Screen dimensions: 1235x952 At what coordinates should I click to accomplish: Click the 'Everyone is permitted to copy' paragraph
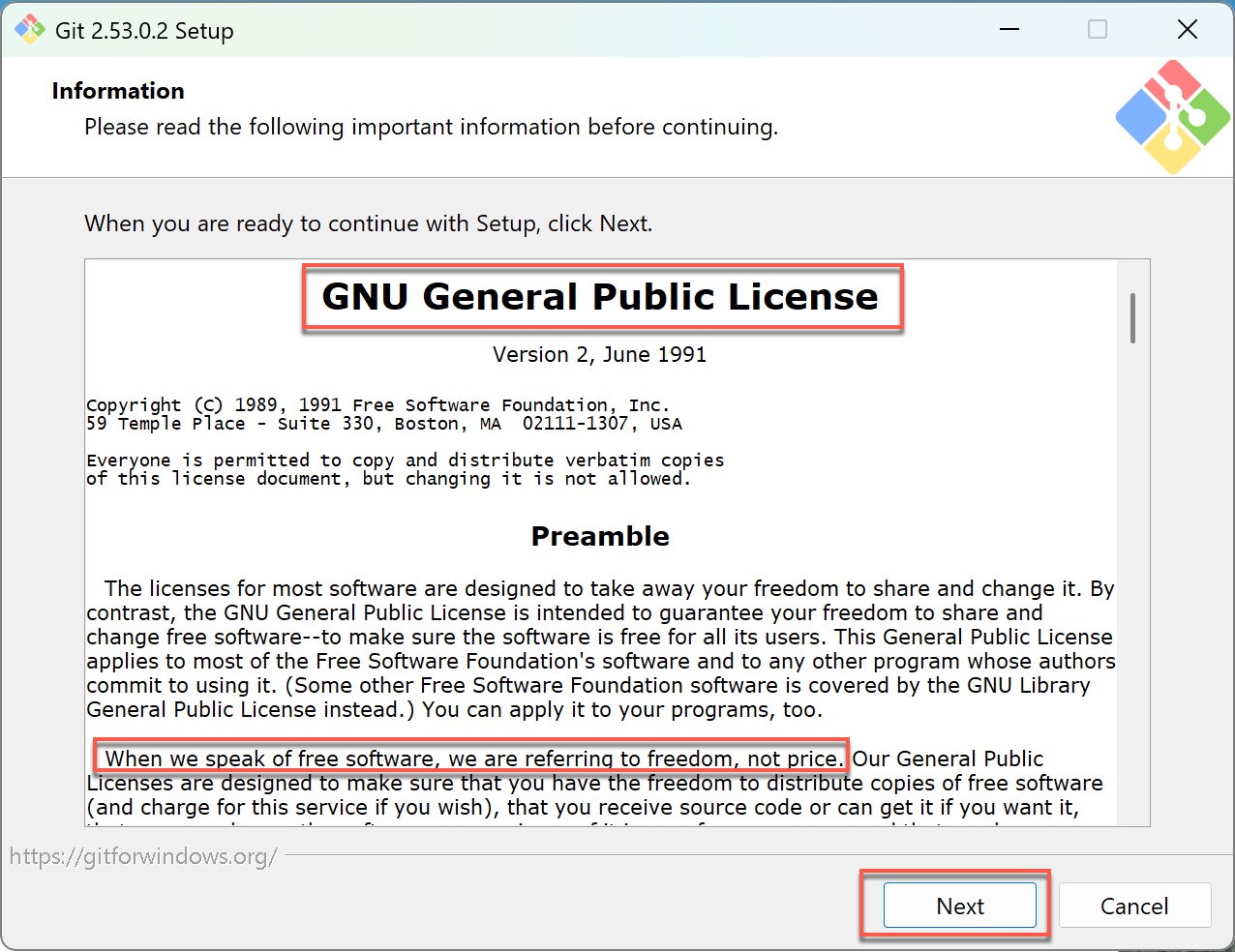[405, 469]
